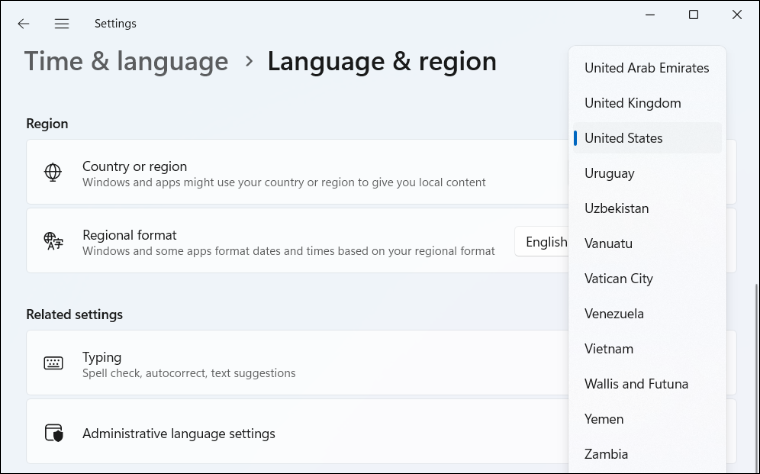Choose United Arab Emirates in the list
This screenshot has height=474, width=760.
tap(647, 68)
